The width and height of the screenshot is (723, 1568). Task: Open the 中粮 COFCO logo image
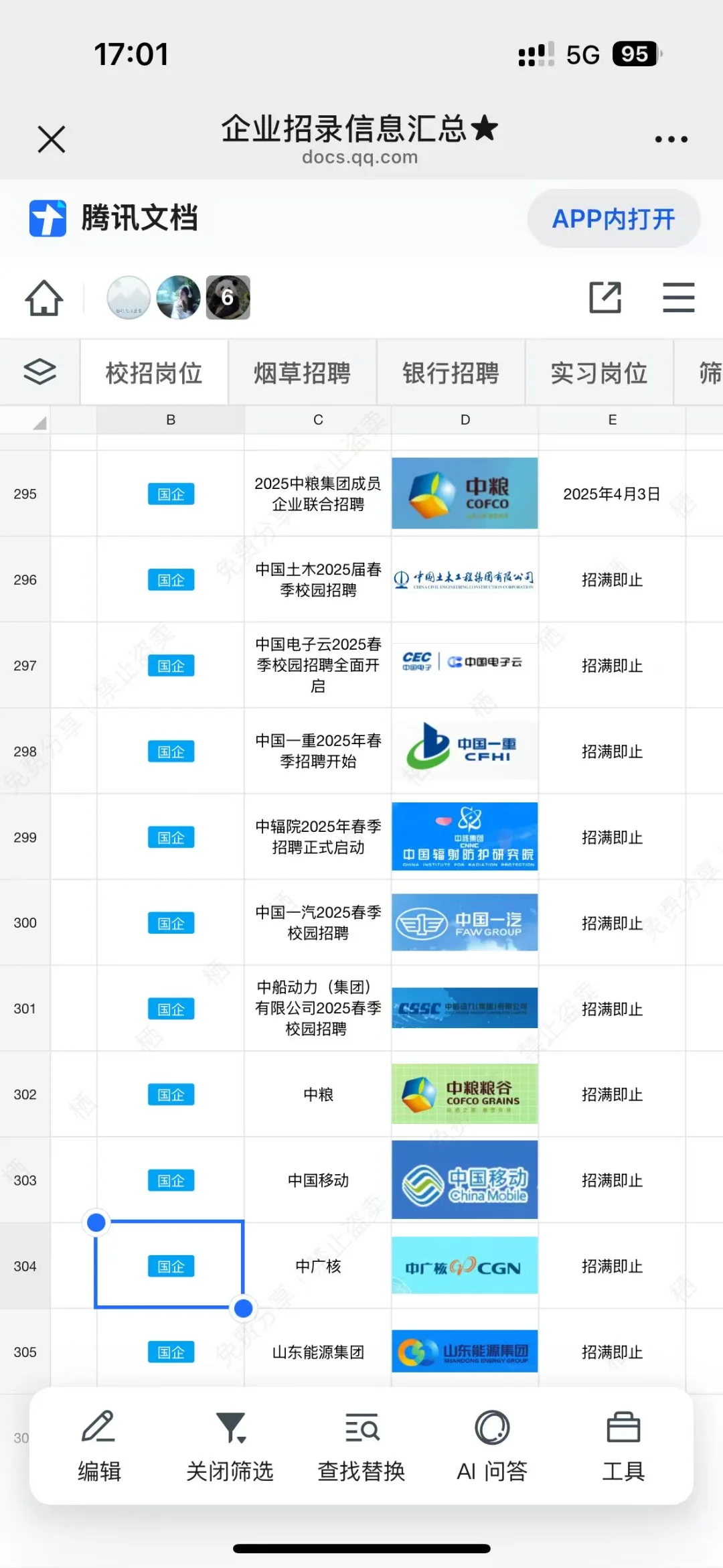pyautogui.click(x=465, y=493)
